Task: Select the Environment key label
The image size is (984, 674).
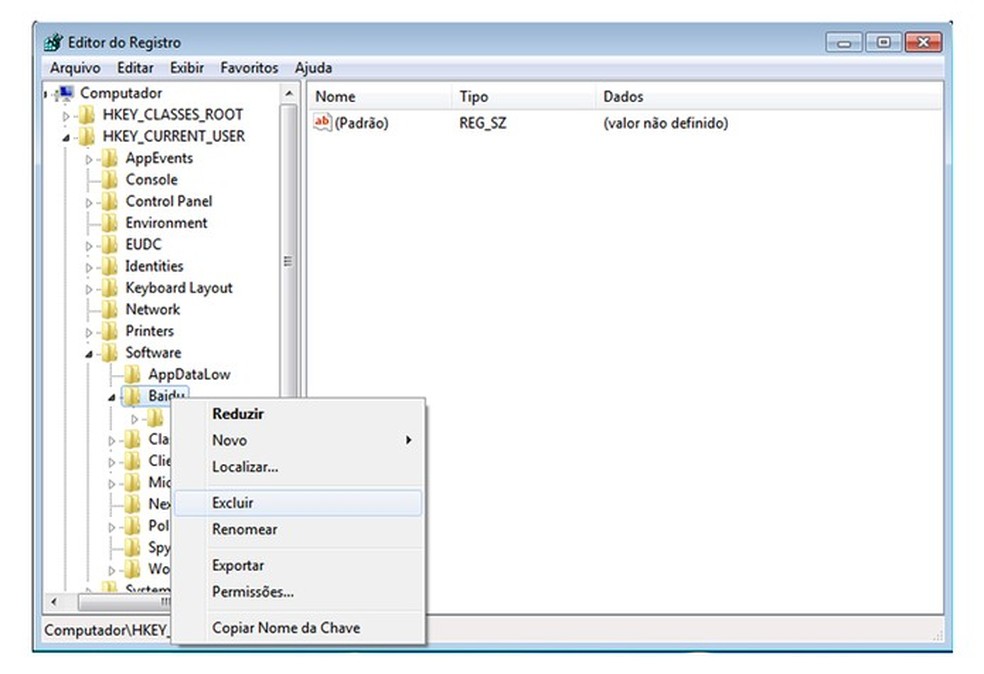Action: [x=166, y=223]
